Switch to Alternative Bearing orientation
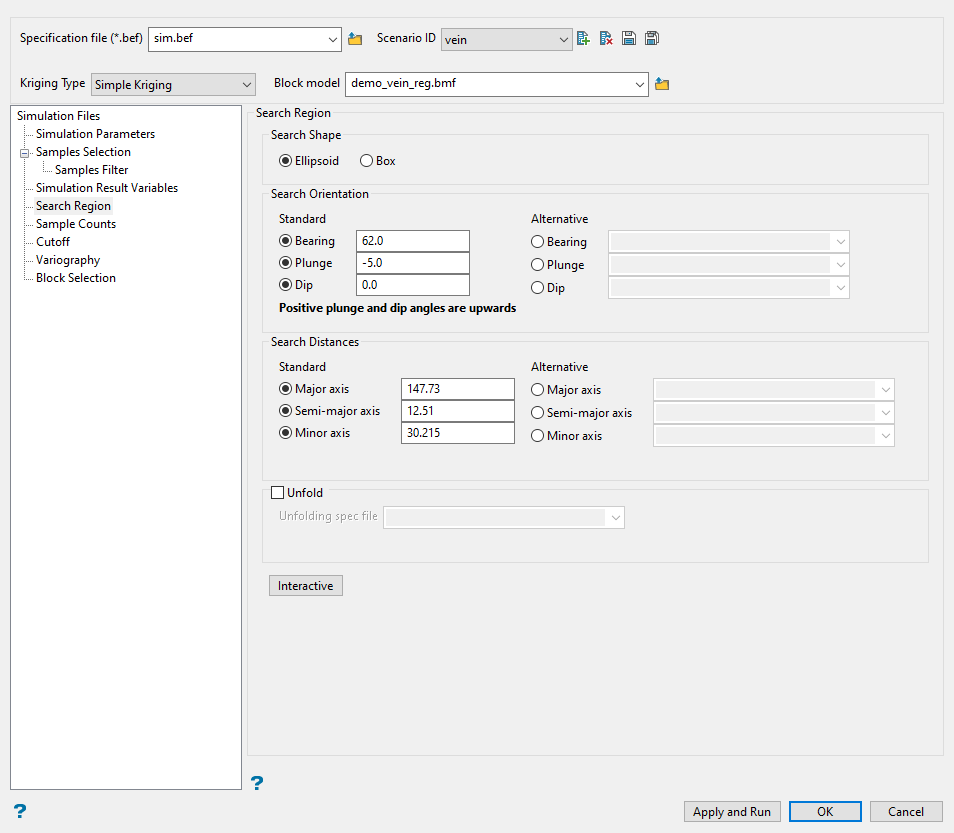Viewport: 954px width, 833px height. click(x=537, y=241)
